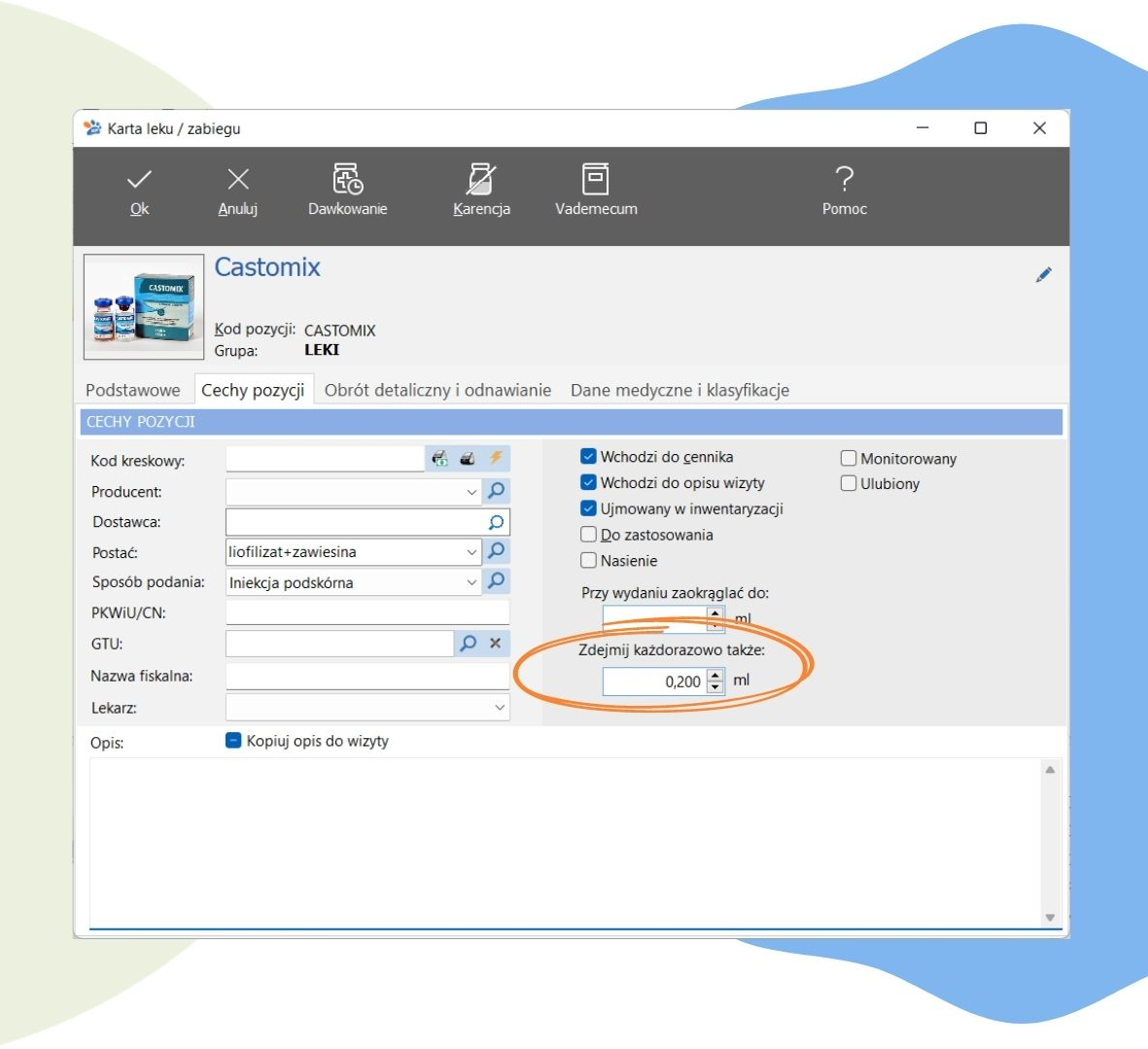Screen dimensions: 1148x1049
Task: Click the printer with green label icon by Kod kreskowy
Action: (x=439, y=458)
